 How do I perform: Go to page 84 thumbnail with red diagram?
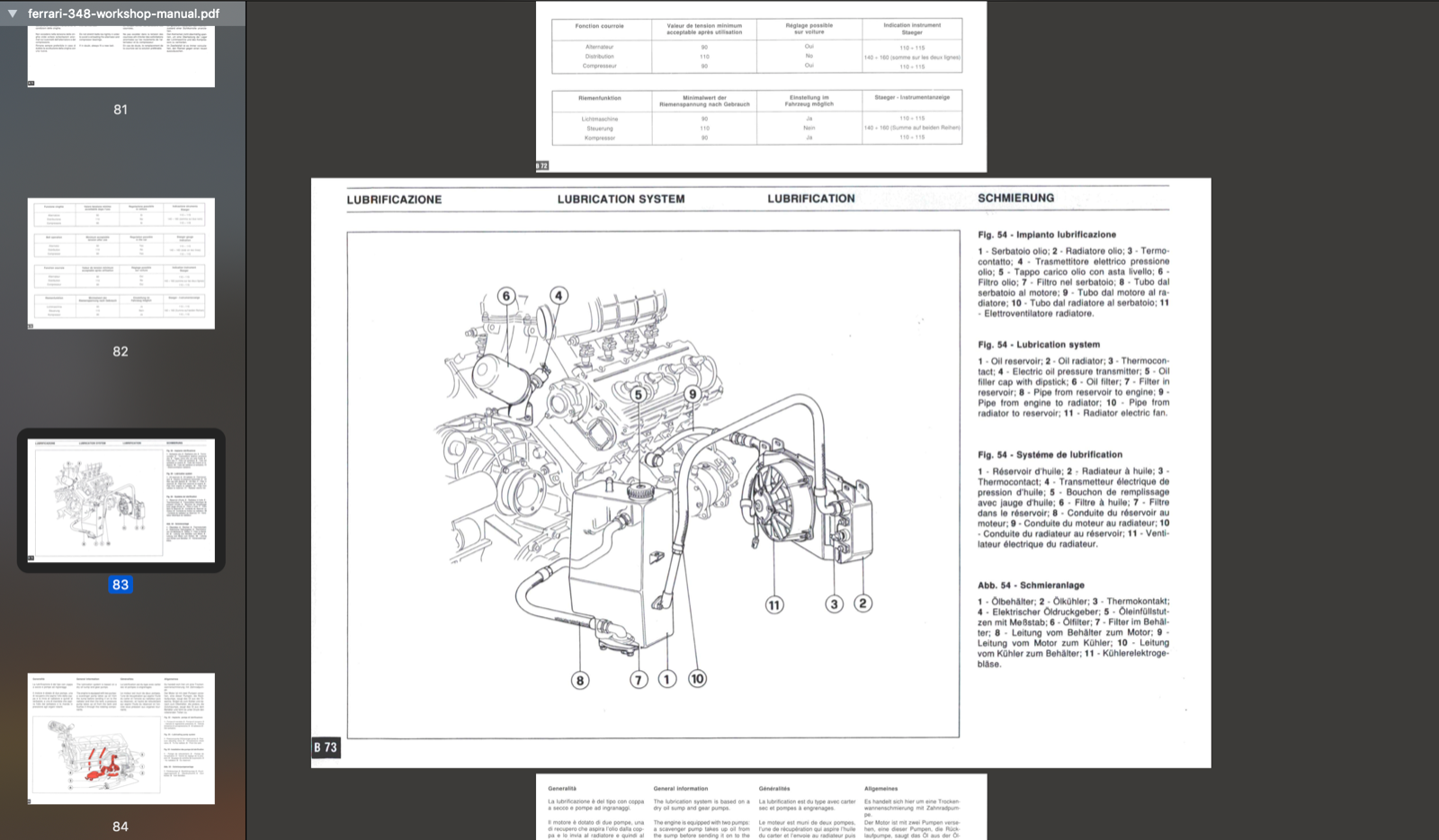121,738
